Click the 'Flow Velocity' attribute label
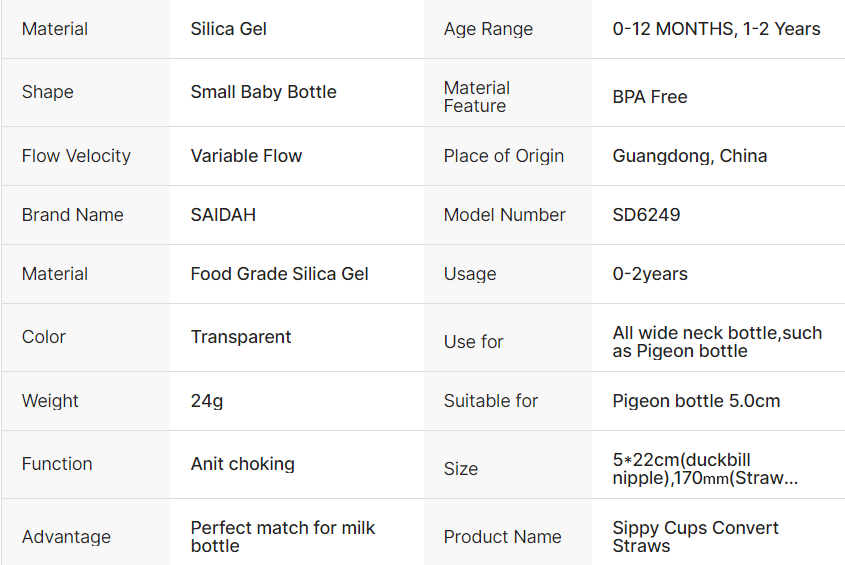This screenshot has height=565, width=845. (76, 156)
